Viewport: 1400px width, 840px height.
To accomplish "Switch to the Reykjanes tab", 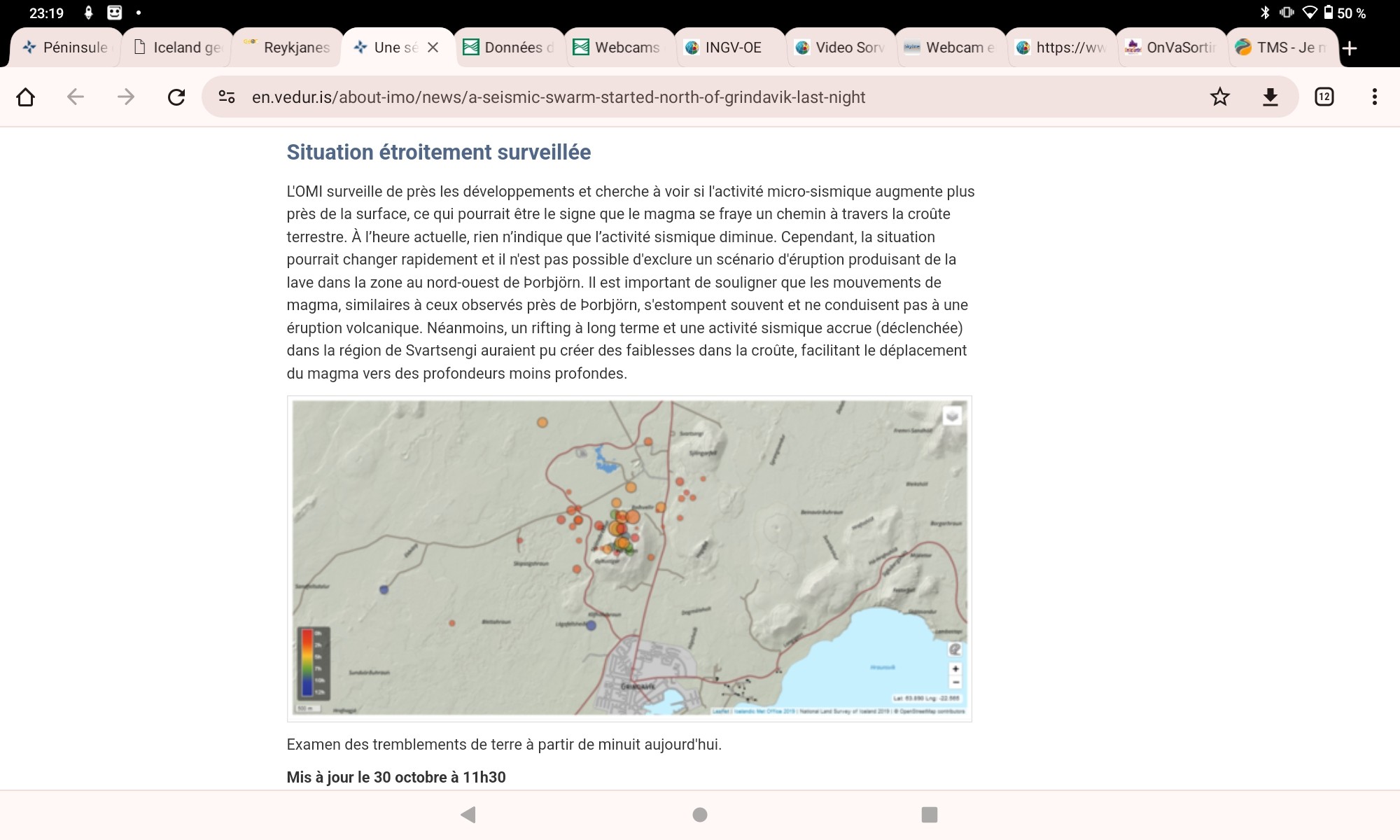I will point(288,48).
